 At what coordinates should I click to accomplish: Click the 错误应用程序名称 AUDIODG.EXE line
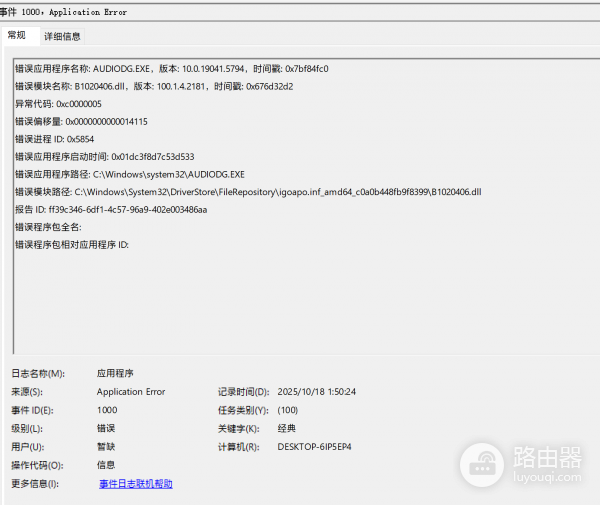pyautogui.click(x=172, y=69)
